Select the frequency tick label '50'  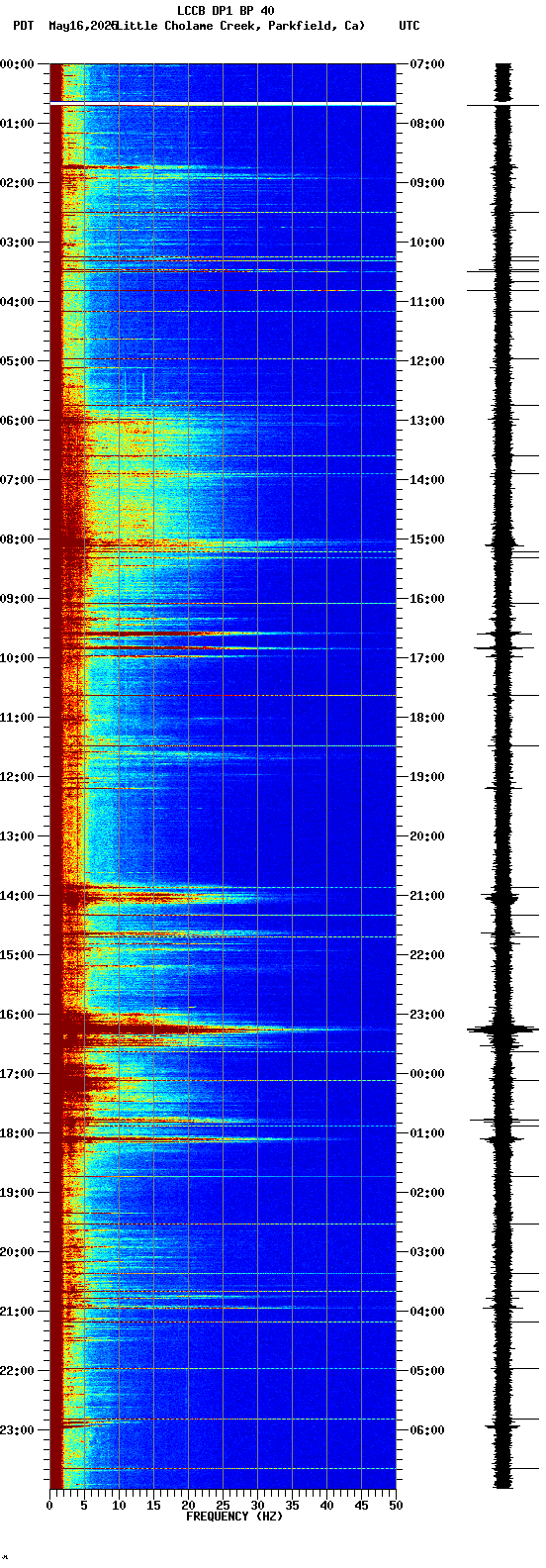click(396, 1506)
